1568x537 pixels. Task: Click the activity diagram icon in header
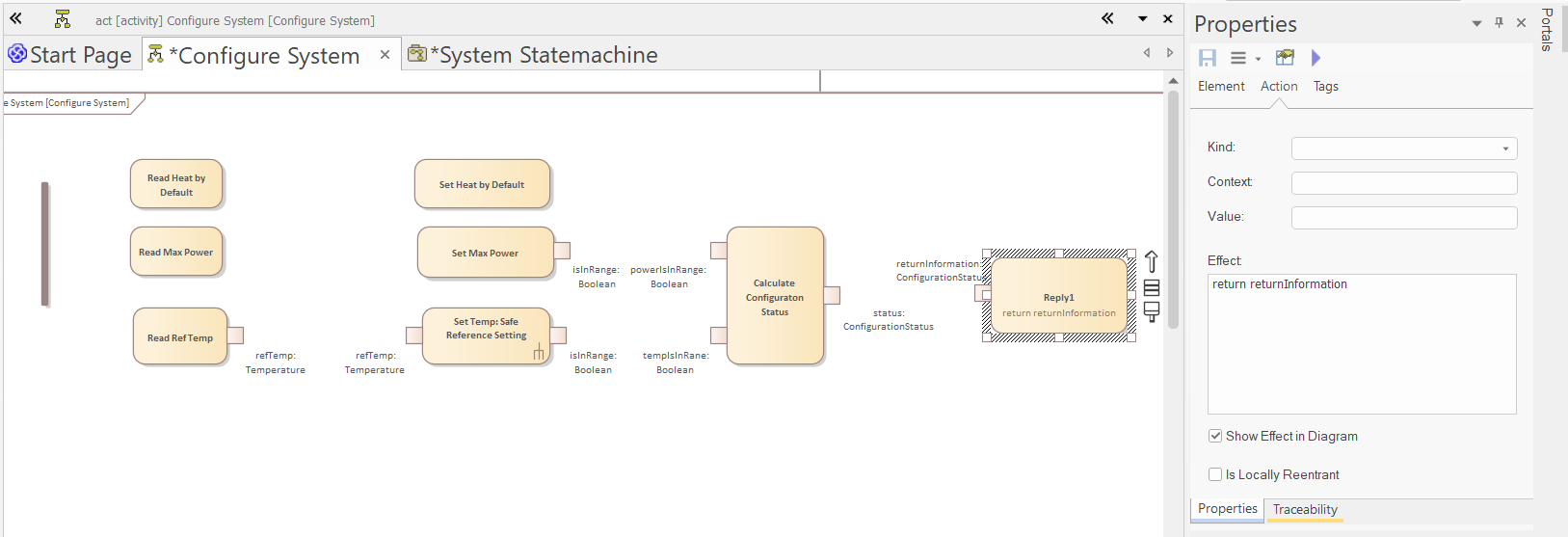click(63, 19)
